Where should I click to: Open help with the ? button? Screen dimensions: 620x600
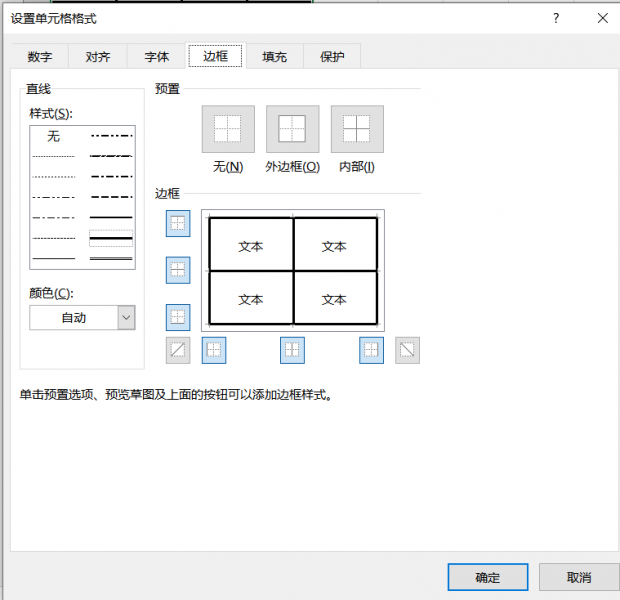tap(556, 18)
